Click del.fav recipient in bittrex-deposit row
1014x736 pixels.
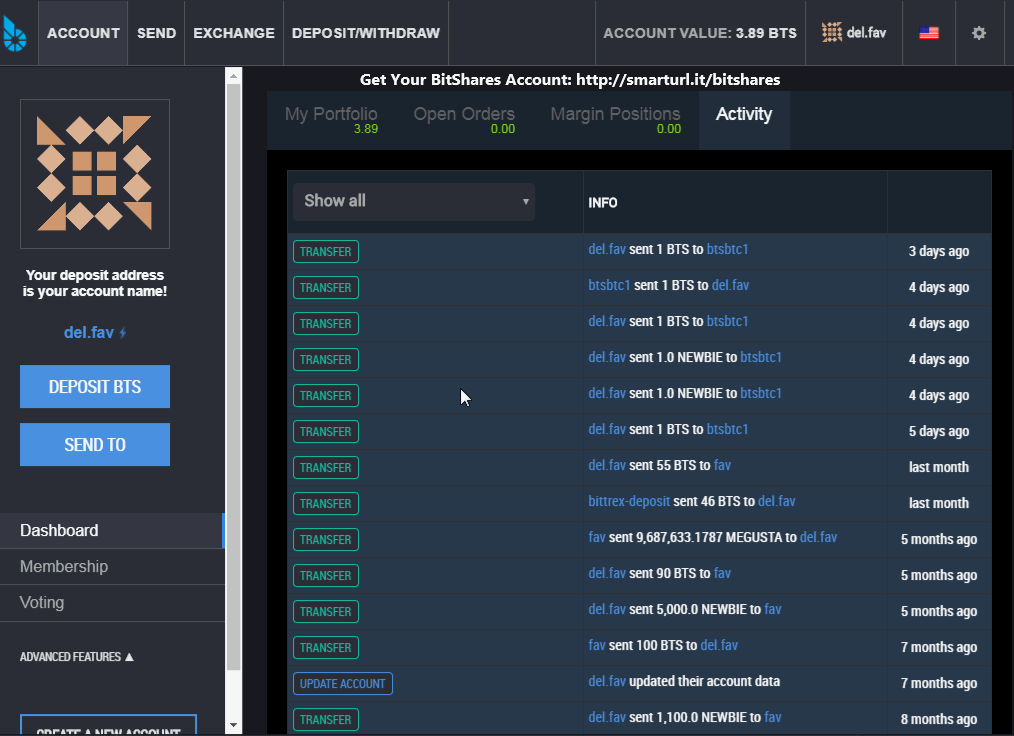click(777, 501)
